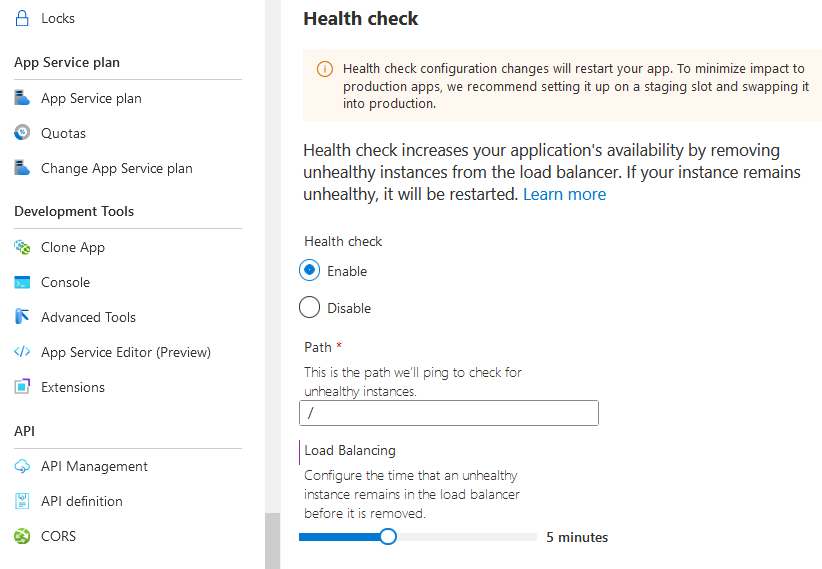Viewport: 822px width, 569px height.
Task: Follow the Learn more link
Action: tap(564, 194)
